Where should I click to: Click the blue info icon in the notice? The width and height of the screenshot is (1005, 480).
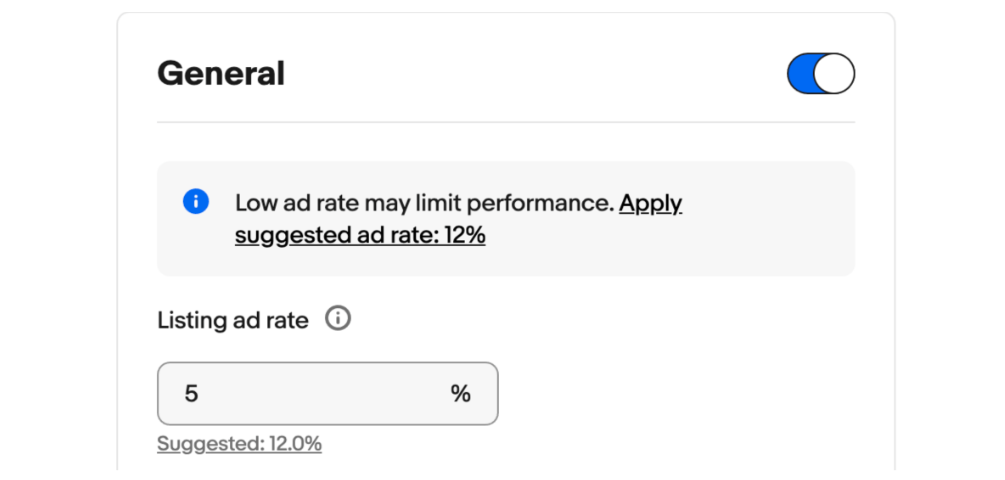196,202
